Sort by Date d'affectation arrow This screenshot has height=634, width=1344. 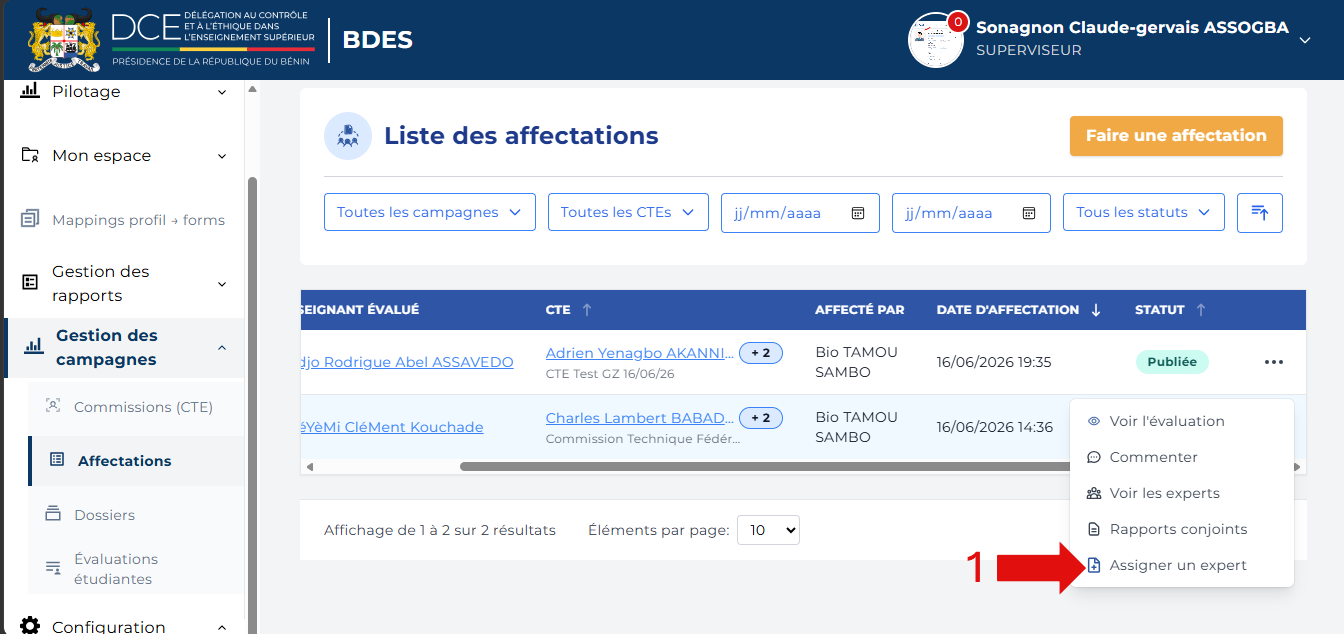click(1096, 310)
